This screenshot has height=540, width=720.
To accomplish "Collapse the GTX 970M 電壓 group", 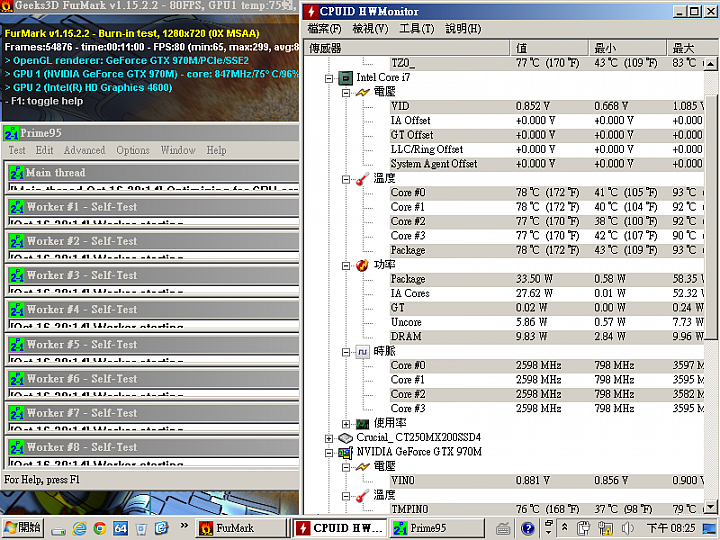I will [x=346, y=467].
